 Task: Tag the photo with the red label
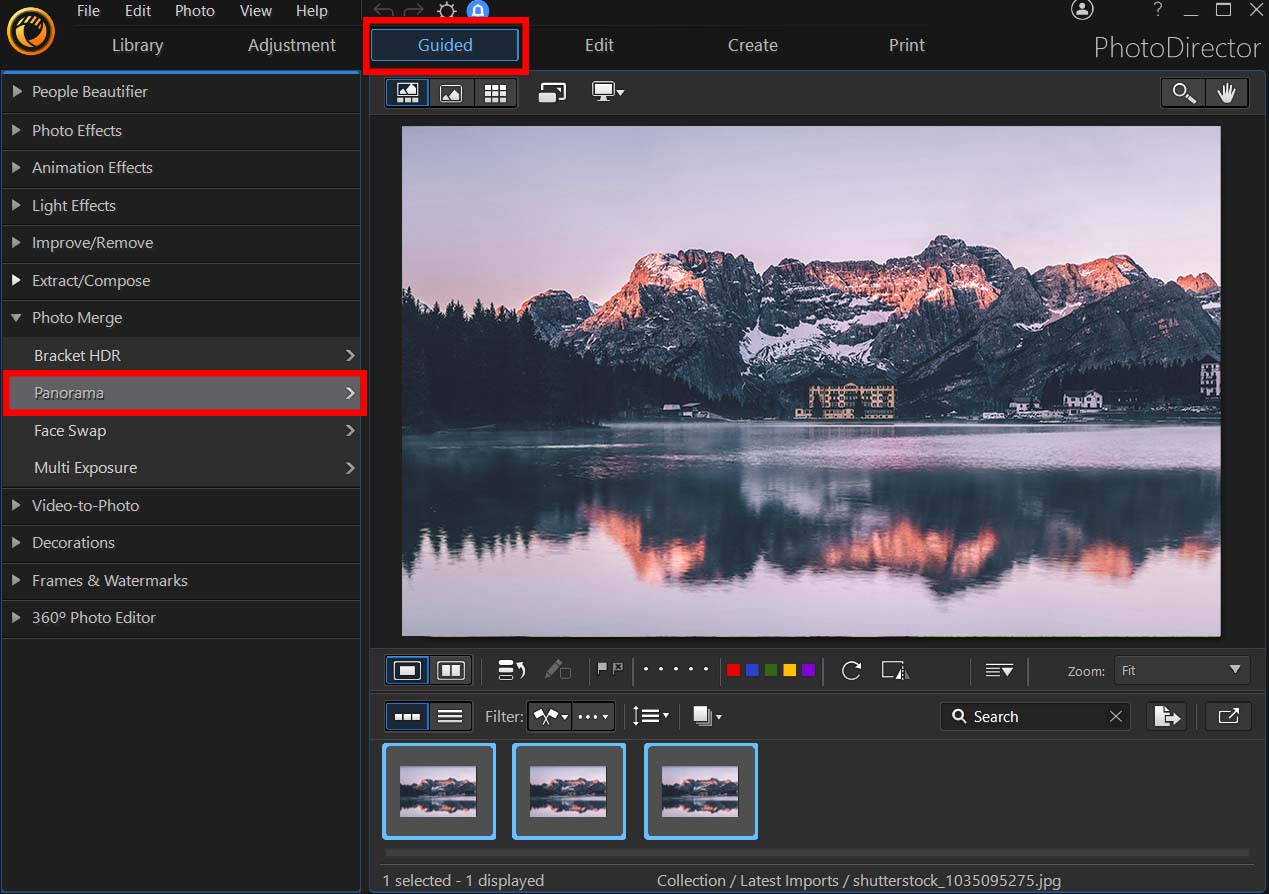coord(733,670)
